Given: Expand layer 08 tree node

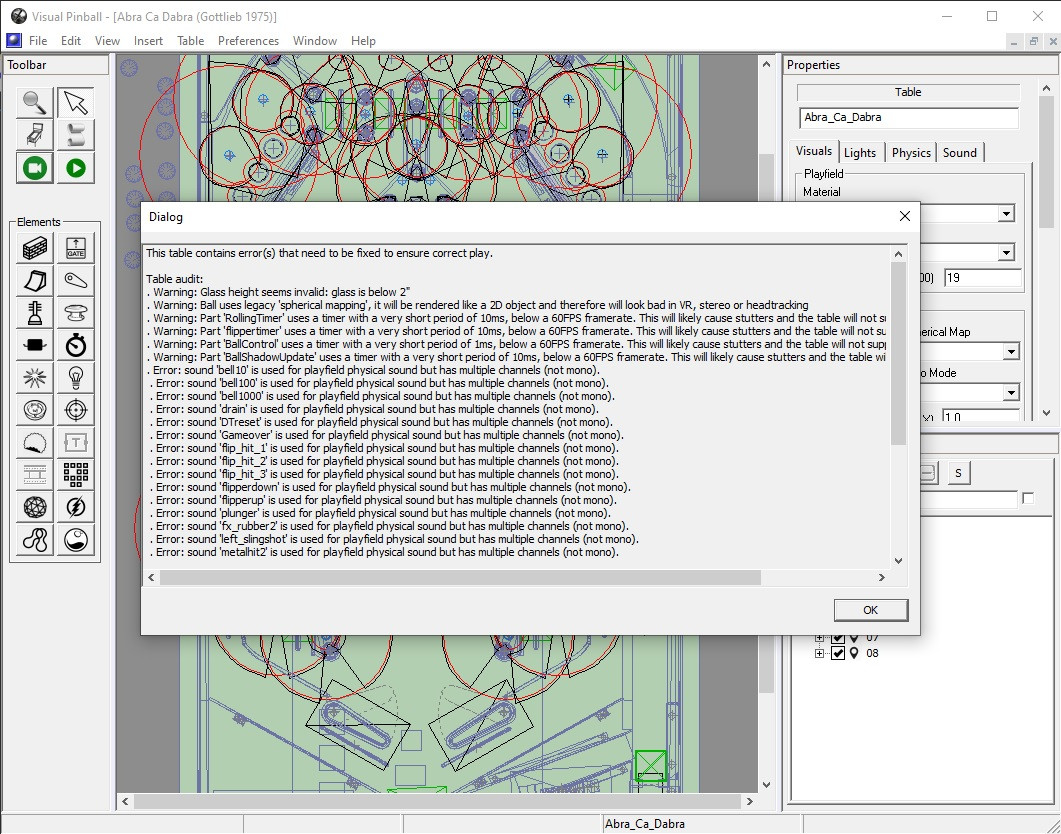Looking at the screenshot, I should click(819, 653).
